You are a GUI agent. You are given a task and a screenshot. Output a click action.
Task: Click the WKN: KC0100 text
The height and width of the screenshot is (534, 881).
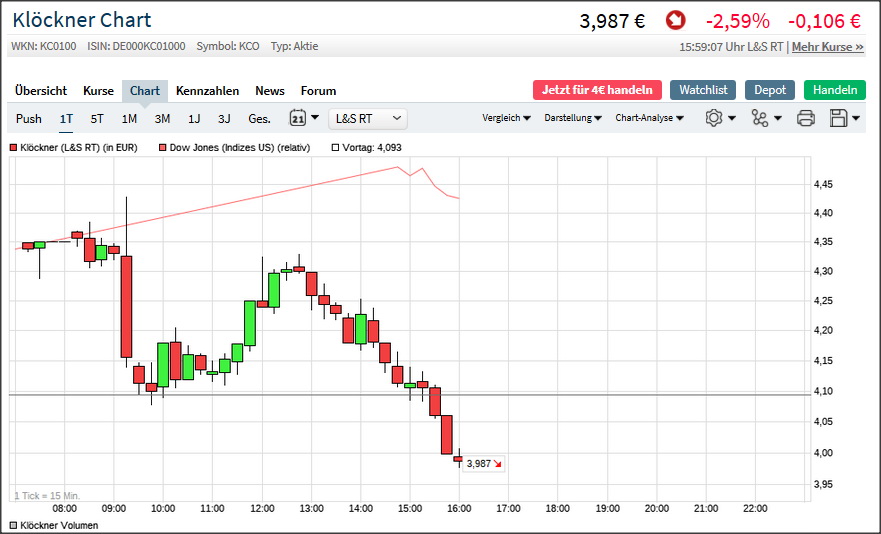(44, 46)
